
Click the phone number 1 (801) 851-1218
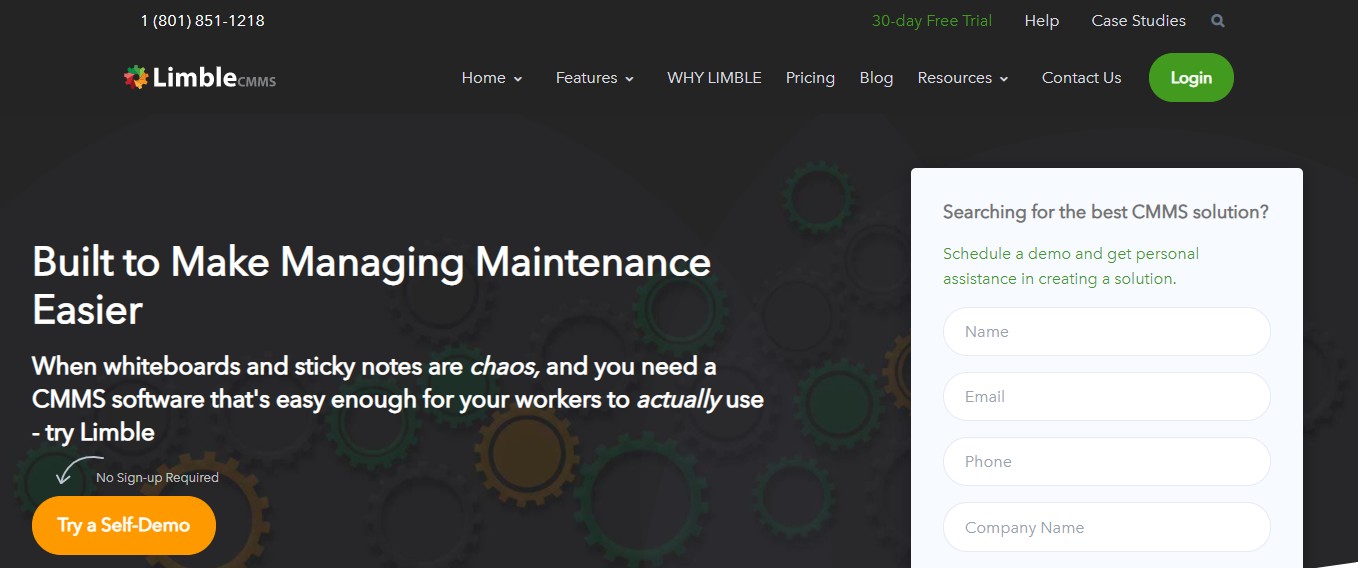click(202, 21)
